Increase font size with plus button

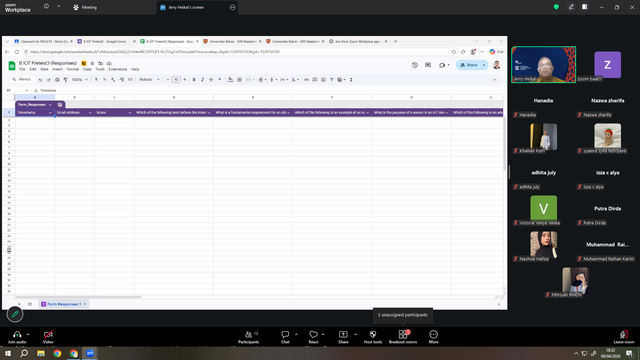(x=184, y=80)
